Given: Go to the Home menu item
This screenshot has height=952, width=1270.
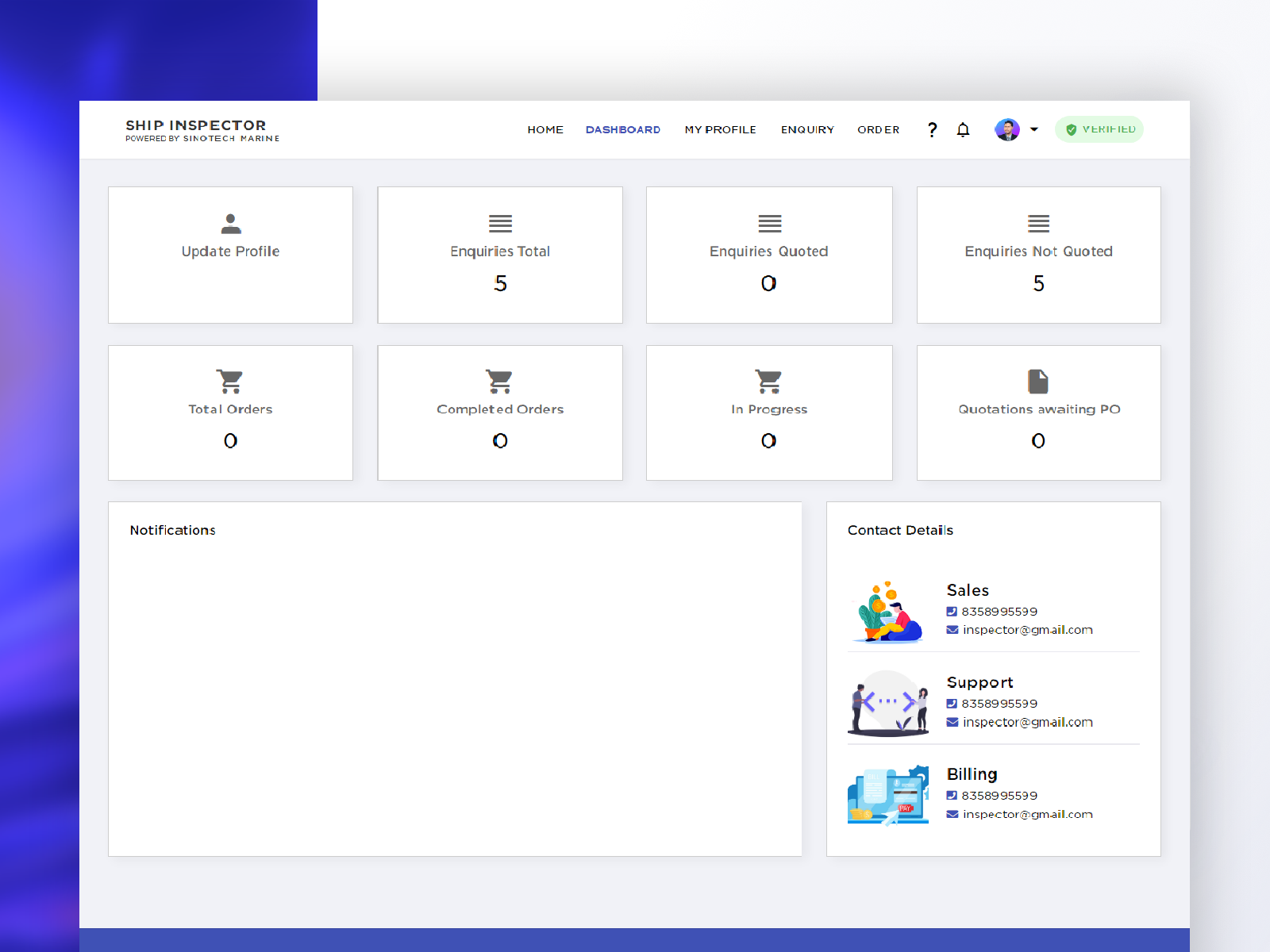Looking at the screenshot, I should [x=545, y=129].
